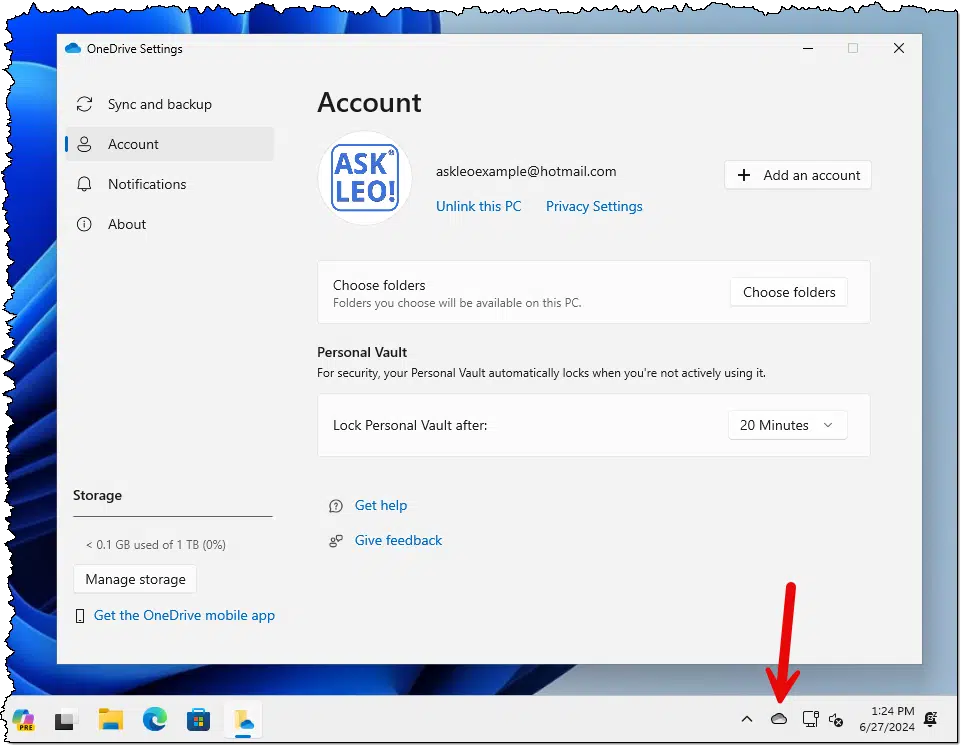
Task: Click the muted volume icon in system tray
Action: (836, 719)
